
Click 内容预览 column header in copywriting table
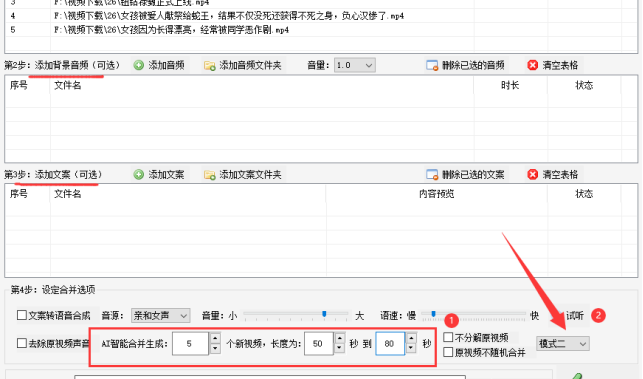[x=436, y=194]
